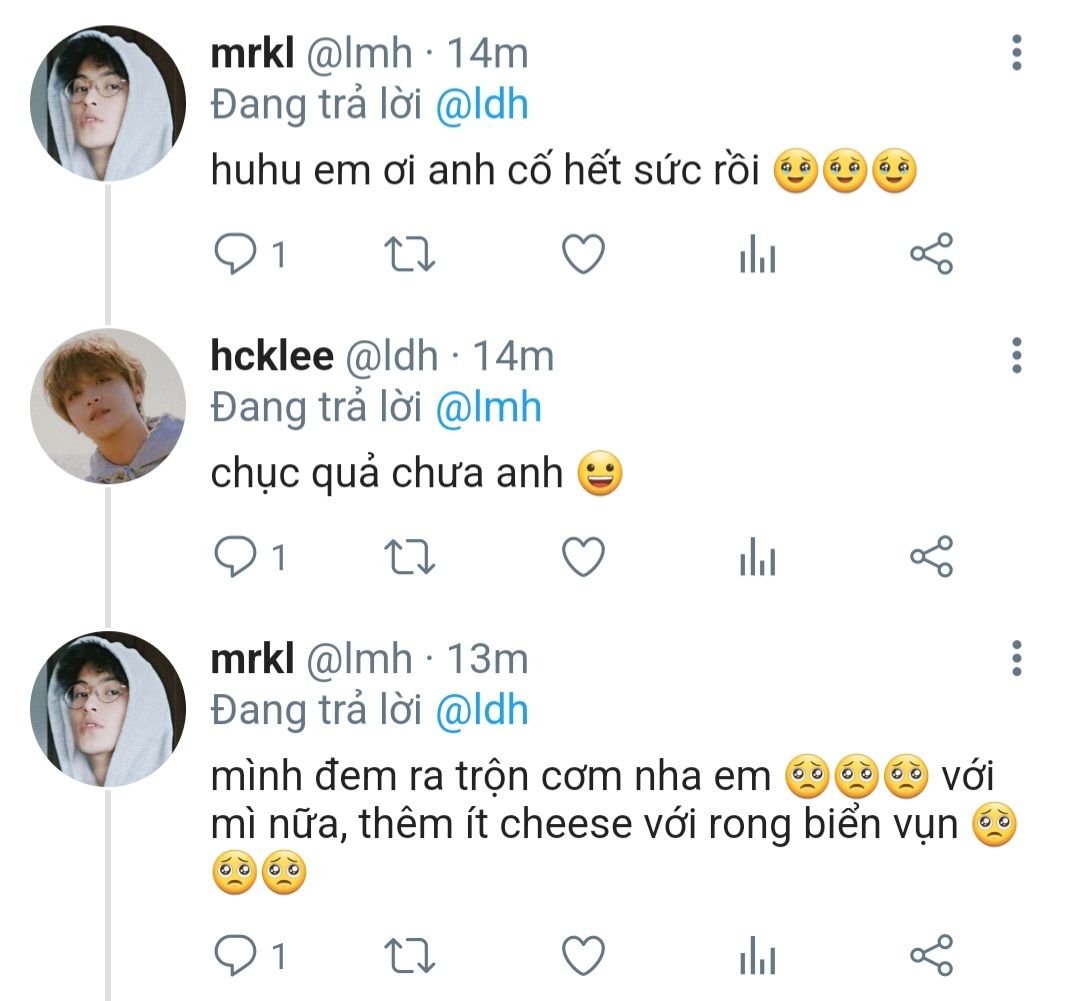This screenshot has width=1080, height=1001.
Task: Open mrkl's avatar on the top tweet
Action: (x=108, y=103)
